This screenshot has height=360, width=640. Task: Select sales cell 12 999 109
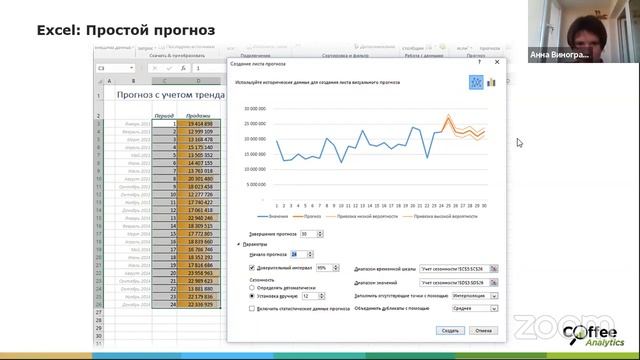coord(199,131)
